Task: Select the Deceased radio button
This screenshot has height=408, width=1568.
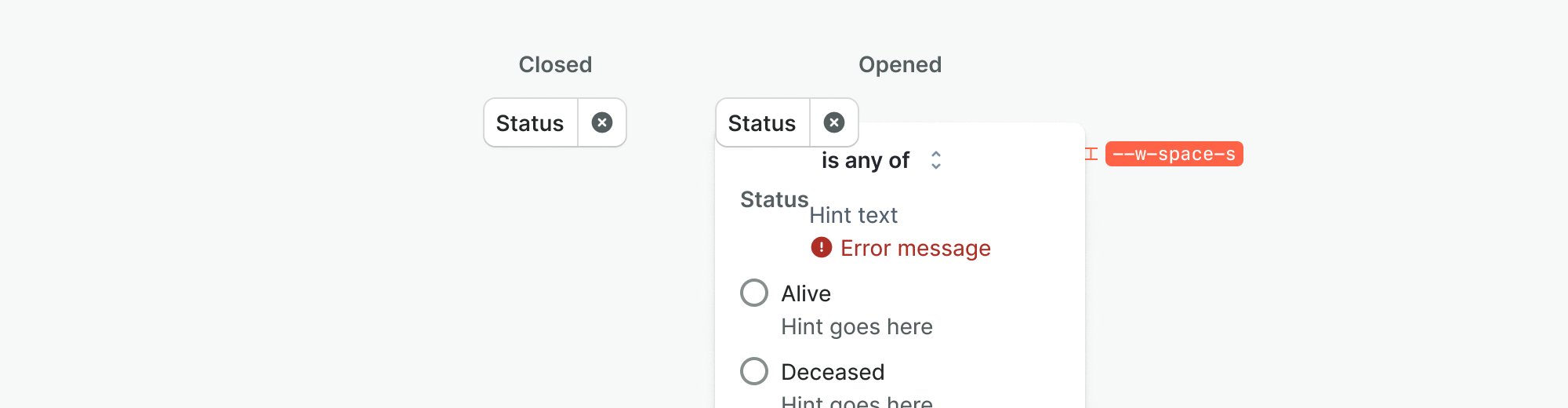Action: coord(754,371)
